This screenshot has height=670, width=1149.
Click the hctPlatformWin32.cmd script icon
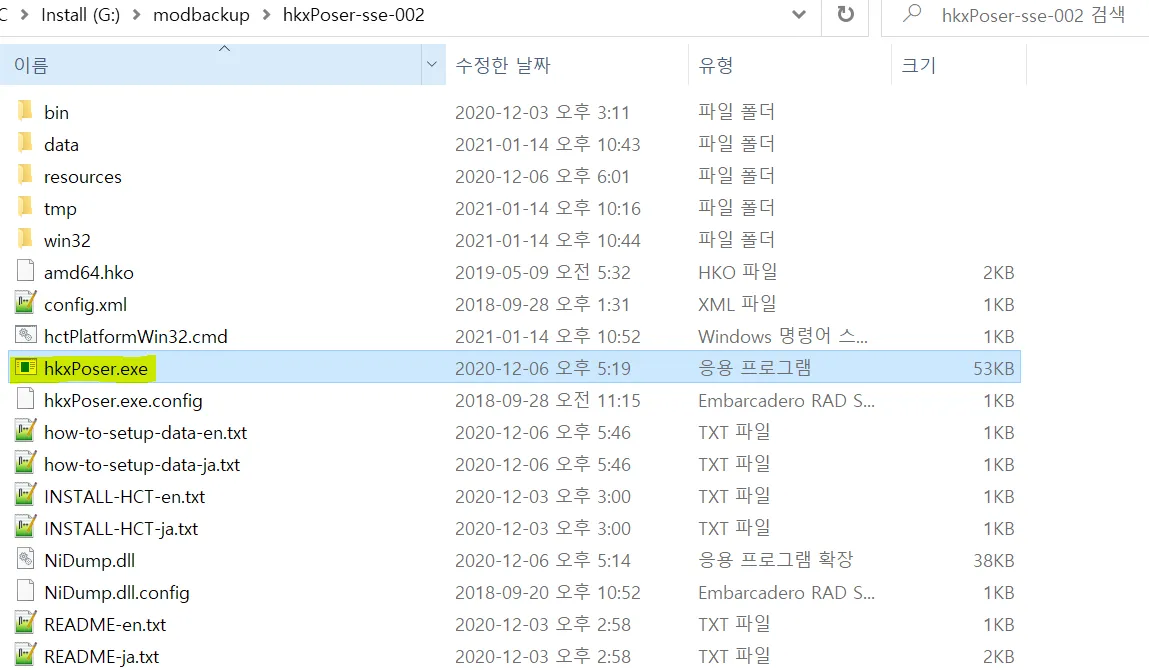pos(26,336)
